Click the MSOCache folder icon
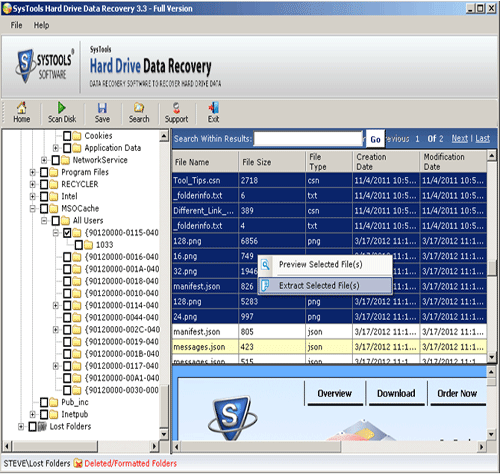 54,209
